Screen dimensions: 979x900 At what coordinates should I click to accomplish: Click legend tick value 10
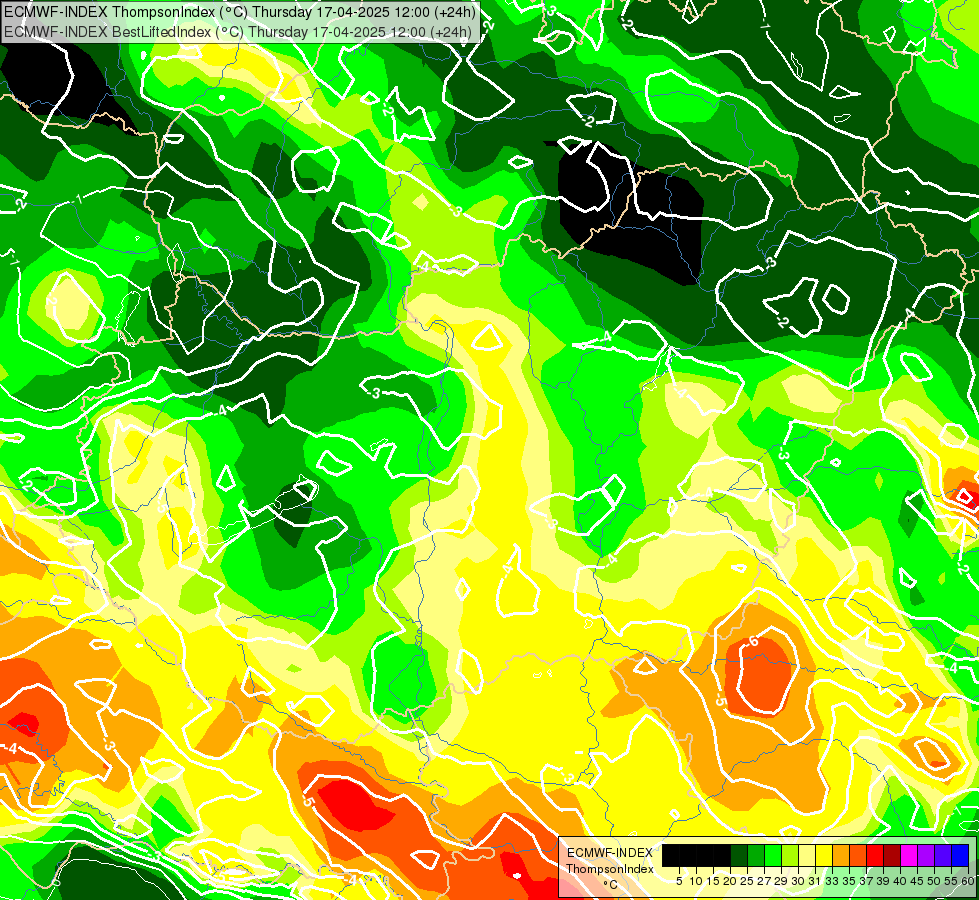pos(696,881)
